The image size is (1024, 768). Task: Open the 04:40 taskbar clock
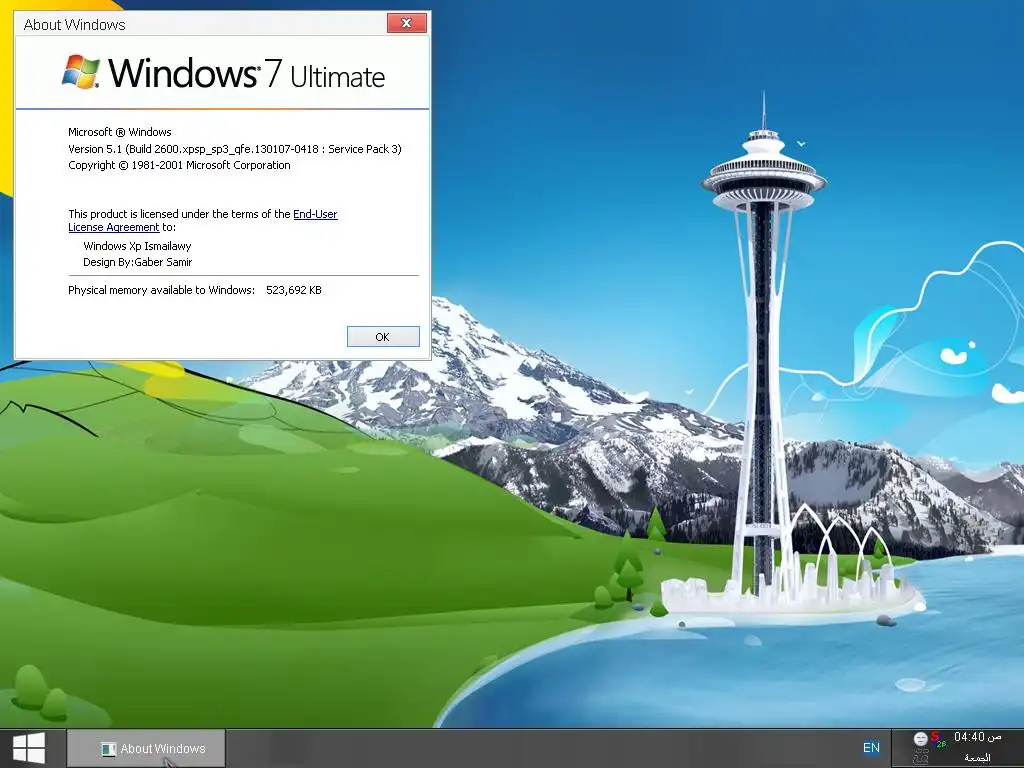click(x=977, y=737)
